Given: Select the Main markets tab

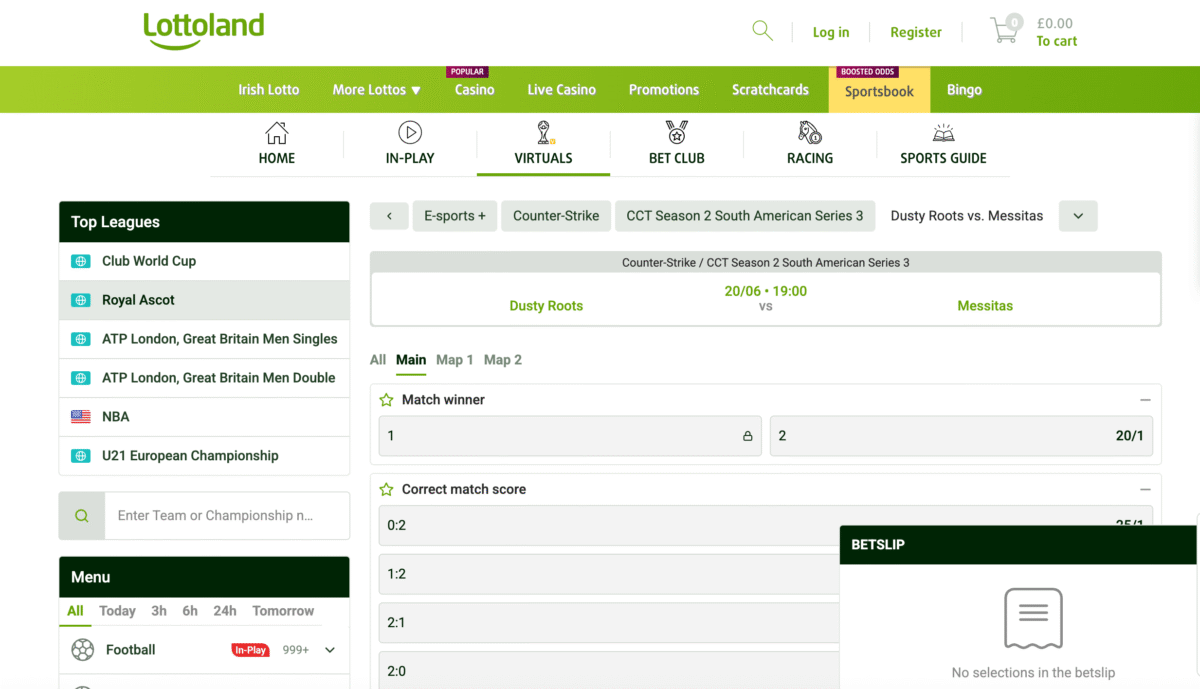Looking at the screenshot, I should [411, 360].
